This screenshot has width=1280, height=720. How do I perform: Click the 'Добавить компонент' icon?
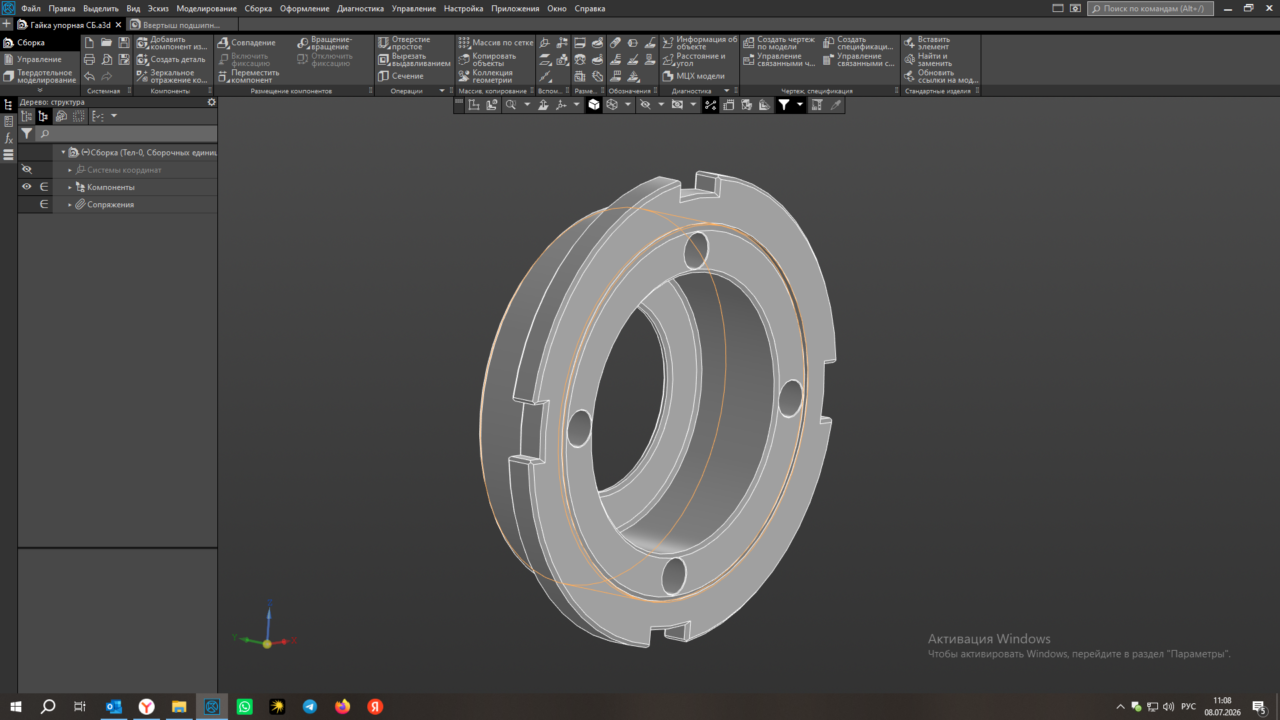142,43
